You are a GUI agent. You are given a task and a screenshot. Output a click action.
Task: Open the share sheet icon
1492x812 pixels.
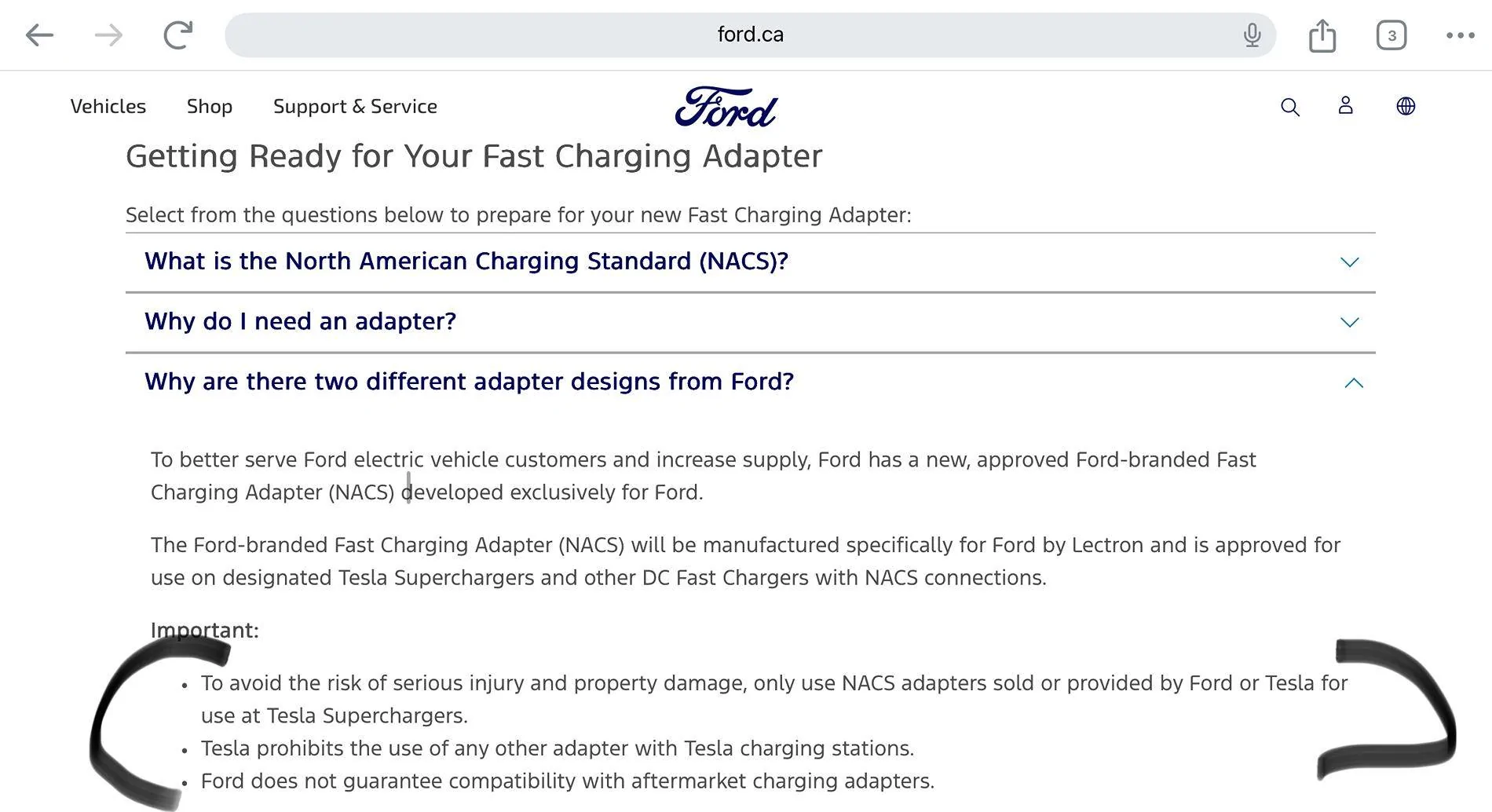(x=1322, y=35)
